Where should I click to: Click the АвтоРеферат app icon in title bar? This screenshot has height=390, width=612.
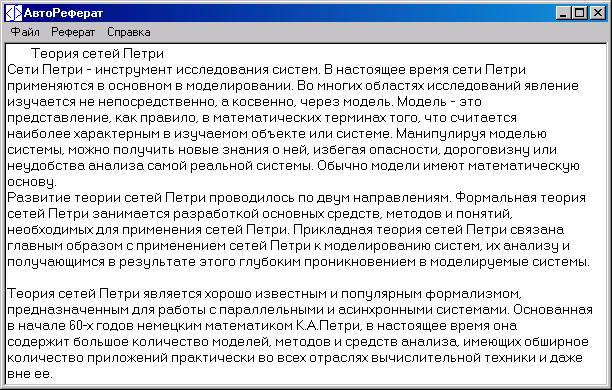tap(14, 13)
